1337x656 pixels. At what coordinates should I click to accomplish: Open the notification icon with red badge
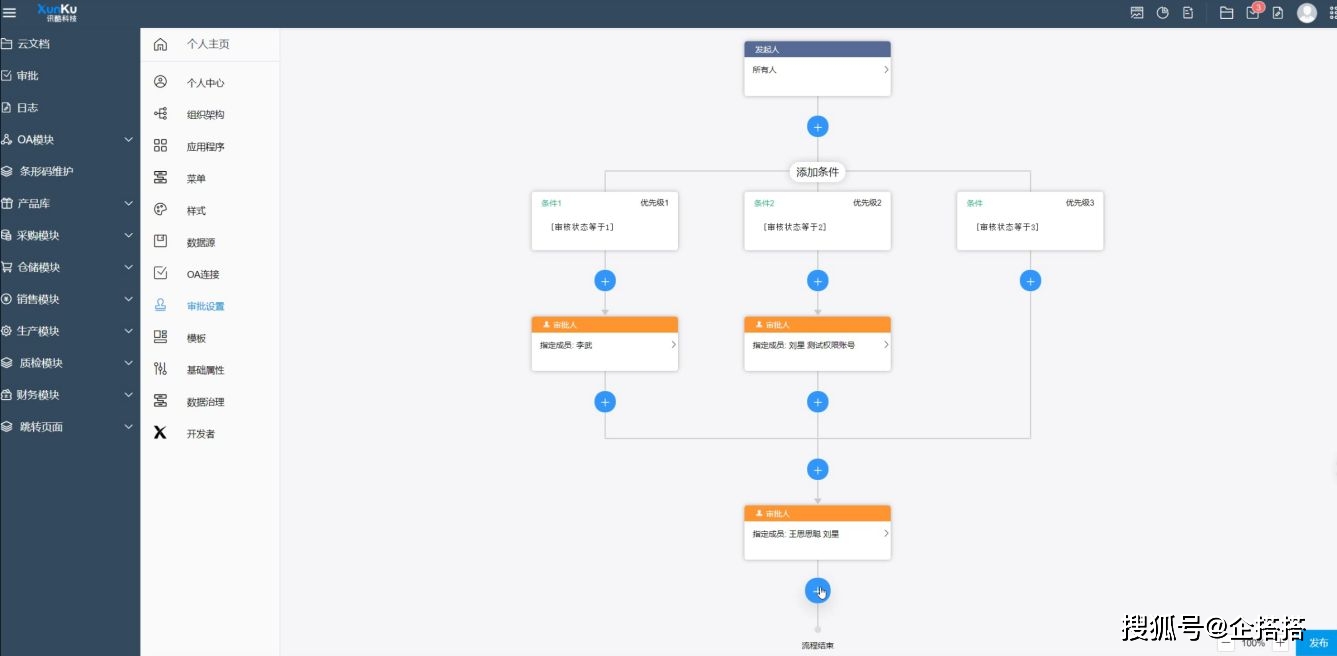pos(1252,12)
